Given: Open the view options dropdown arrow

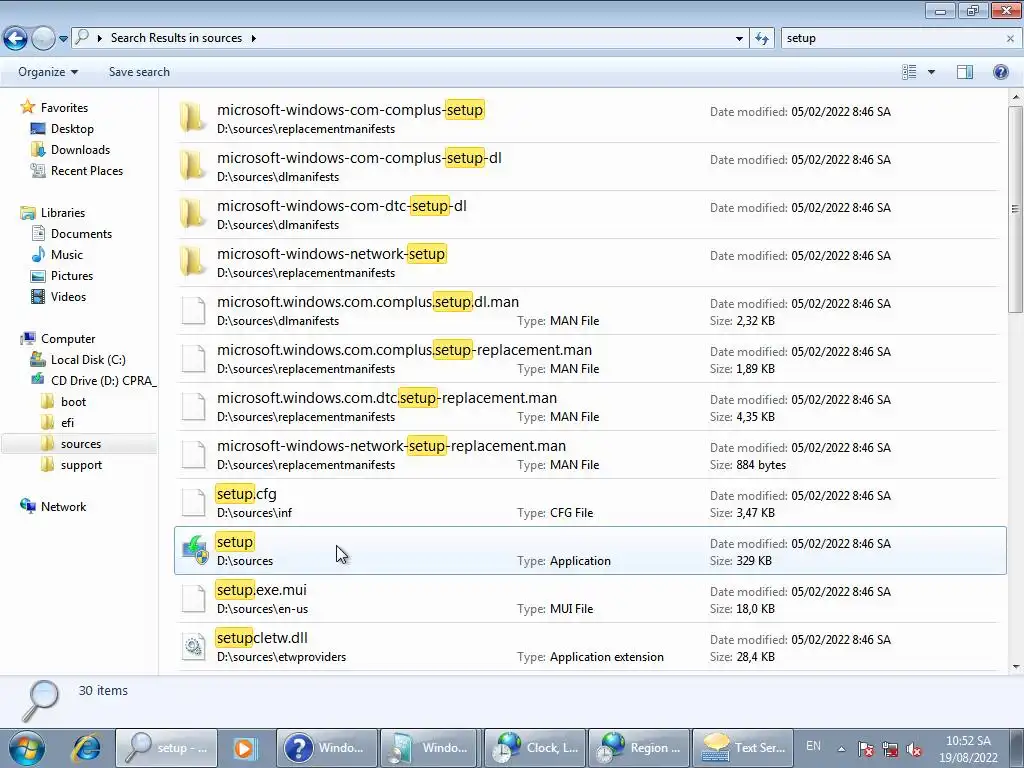Looking at the screenshot, I should point(931,72).
